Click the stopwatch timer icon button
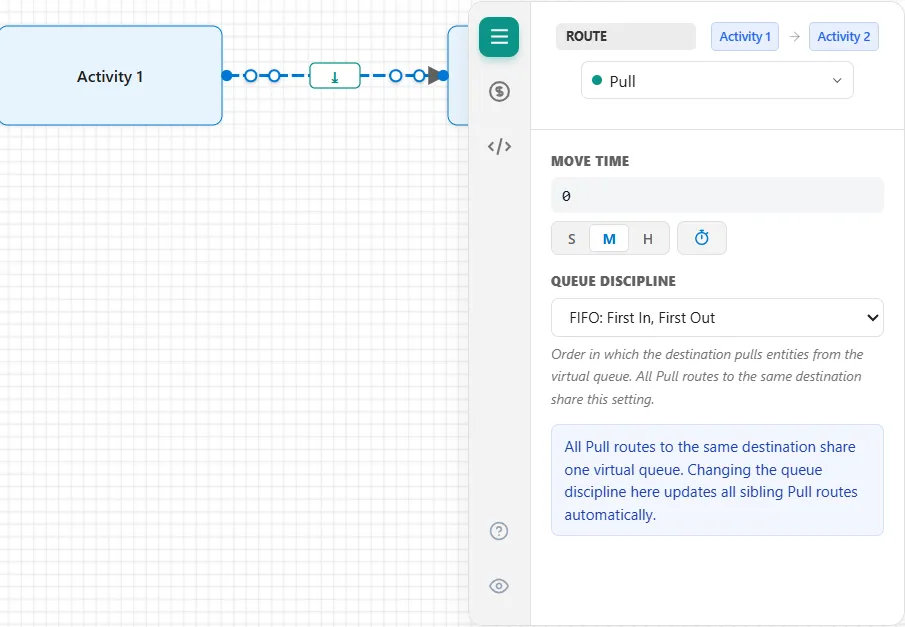Viewport: 905px width, 627px height. pyautogui.click(x=702, y=238)
